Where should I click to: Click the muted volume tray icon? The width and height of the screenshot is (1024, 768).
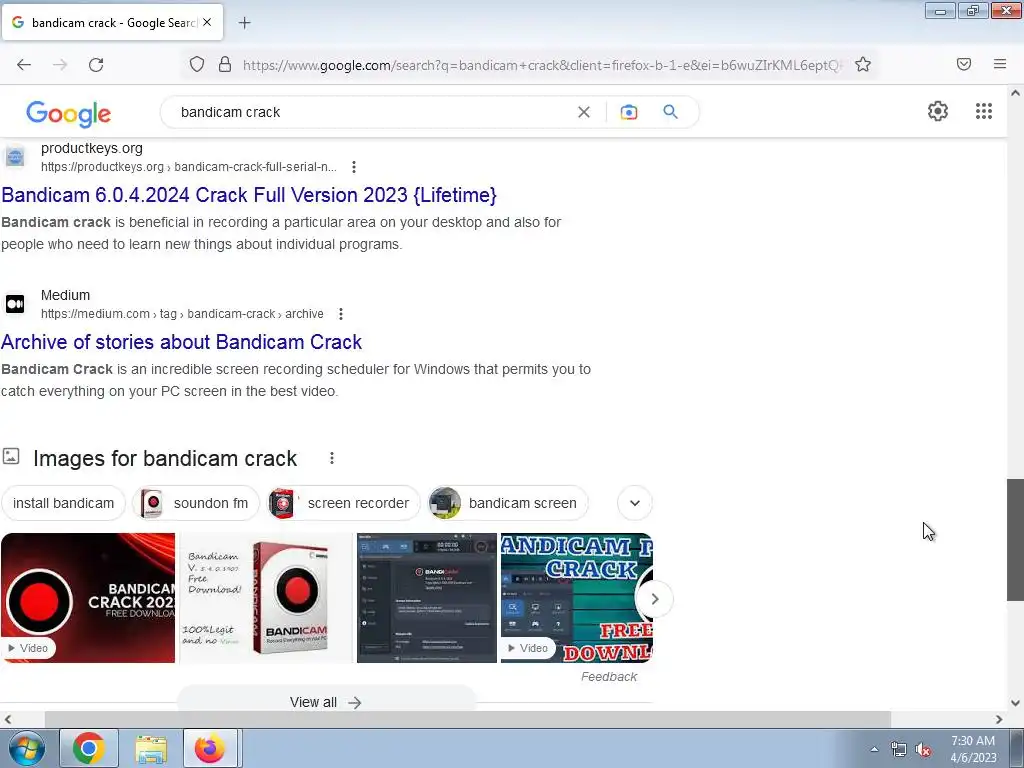click(x=923, y=750)
